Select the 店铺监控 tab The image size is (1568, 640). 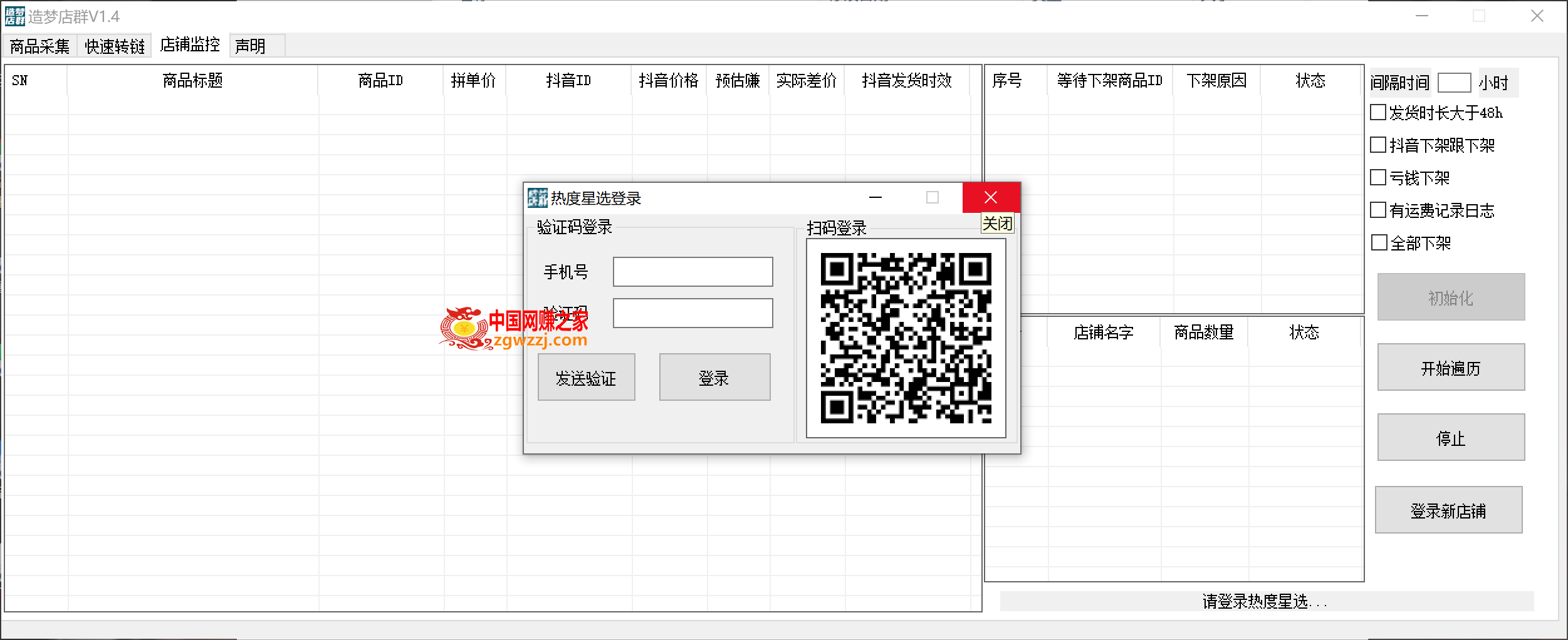click(x=190, y=45)
